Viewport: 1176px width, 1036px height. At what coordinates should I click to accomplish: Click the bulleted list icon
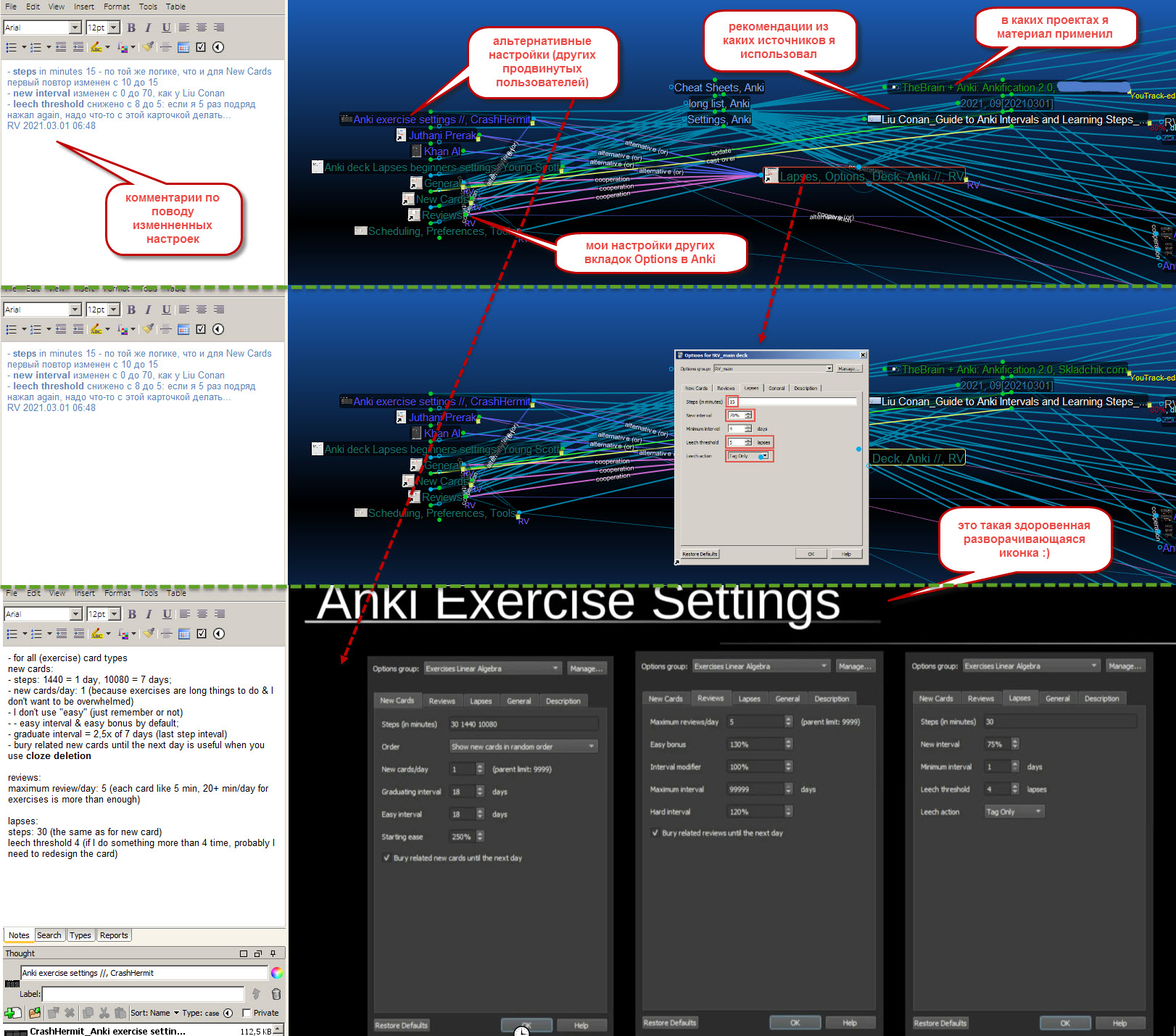click(12, 46)
